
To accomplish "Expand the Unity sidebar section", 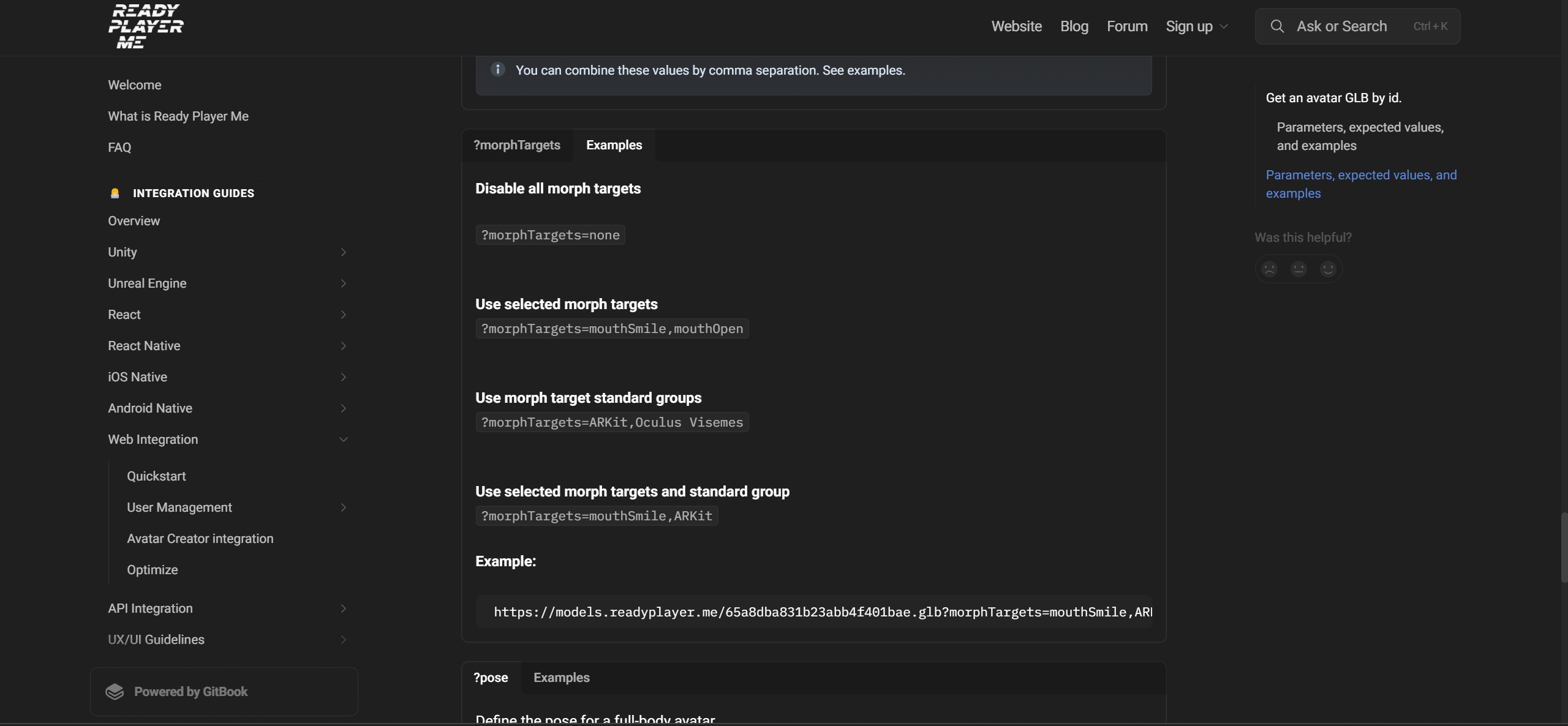I will coord(343,252).
